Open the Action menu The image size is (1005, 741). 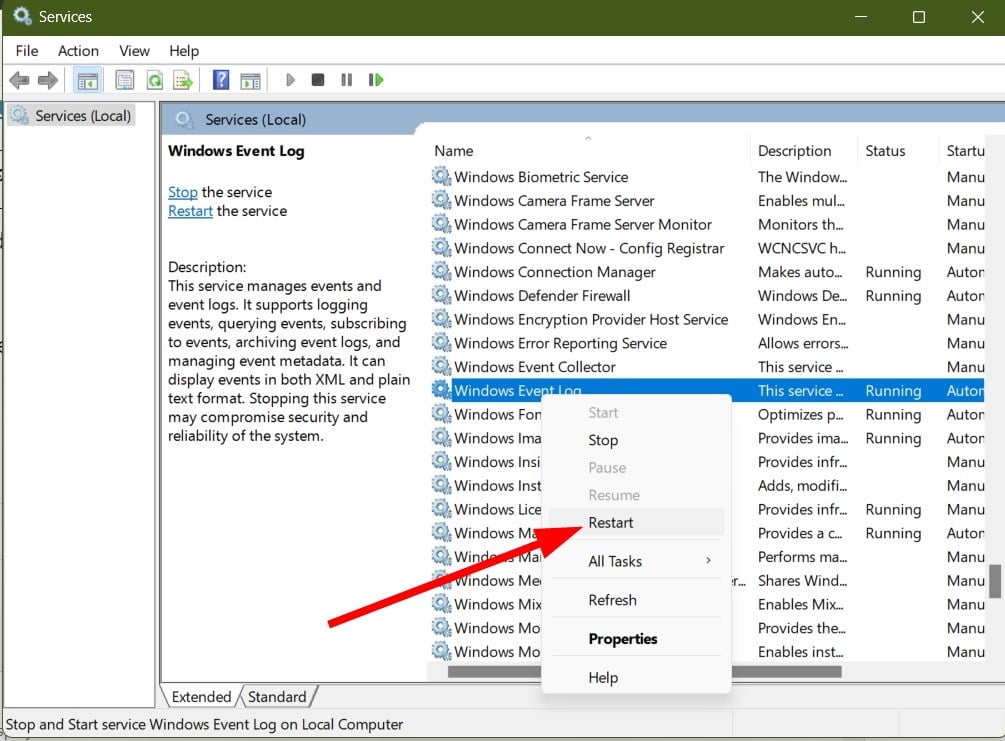click(78, 51)
